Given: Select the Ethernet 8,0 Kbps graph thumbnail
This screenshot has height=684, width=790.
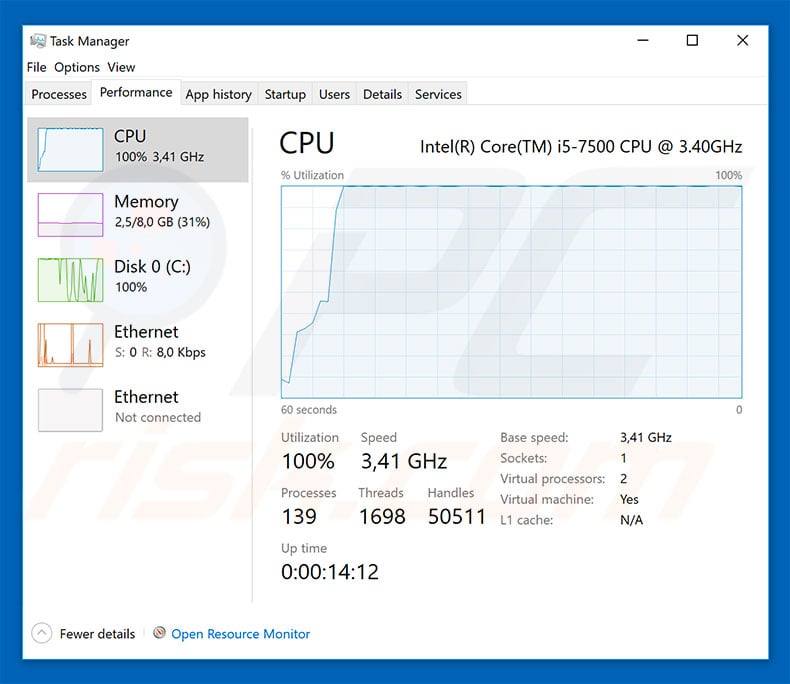Looking at the screenshot, I should [71, 345].
